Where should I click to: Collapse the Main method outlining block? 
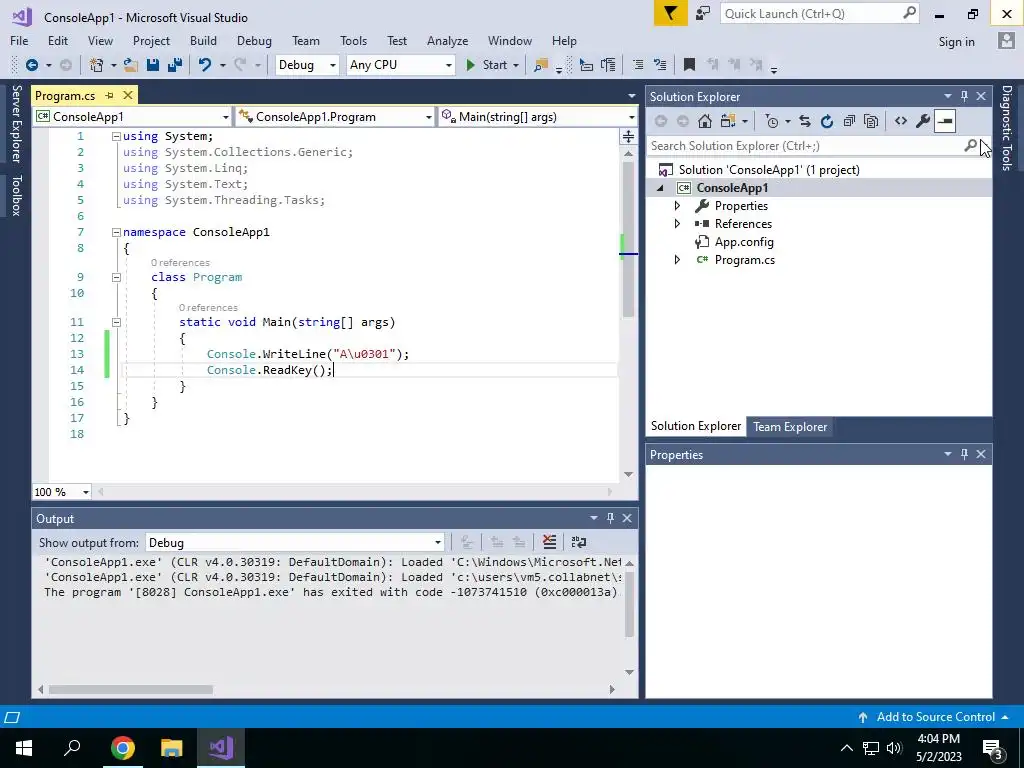116,322
